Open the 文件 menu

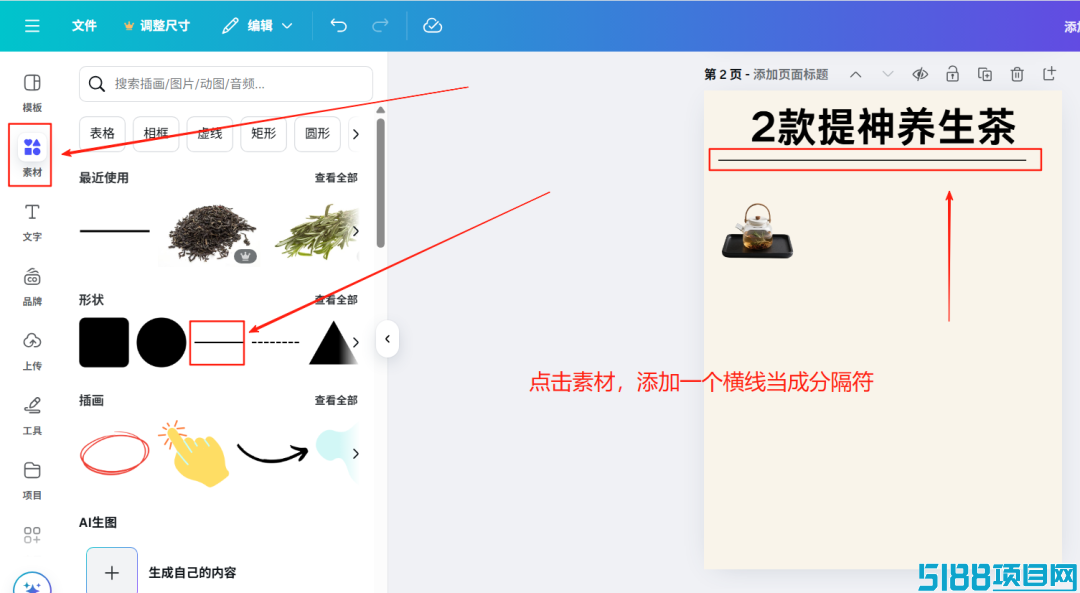pyautogui.click(x=84, y=25)
